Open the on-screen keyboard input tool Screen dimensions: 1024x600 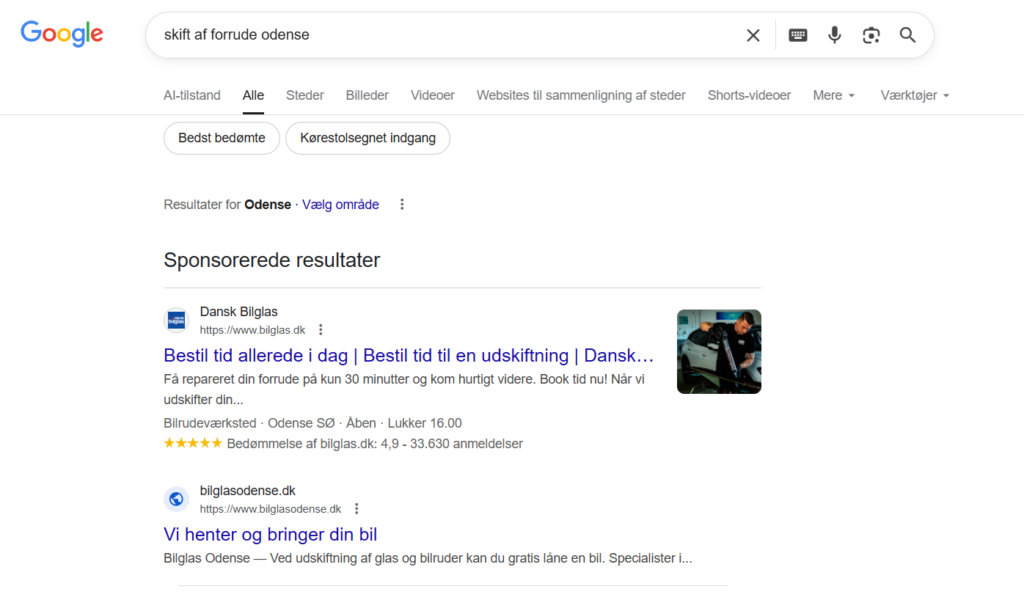coord(797,35)
